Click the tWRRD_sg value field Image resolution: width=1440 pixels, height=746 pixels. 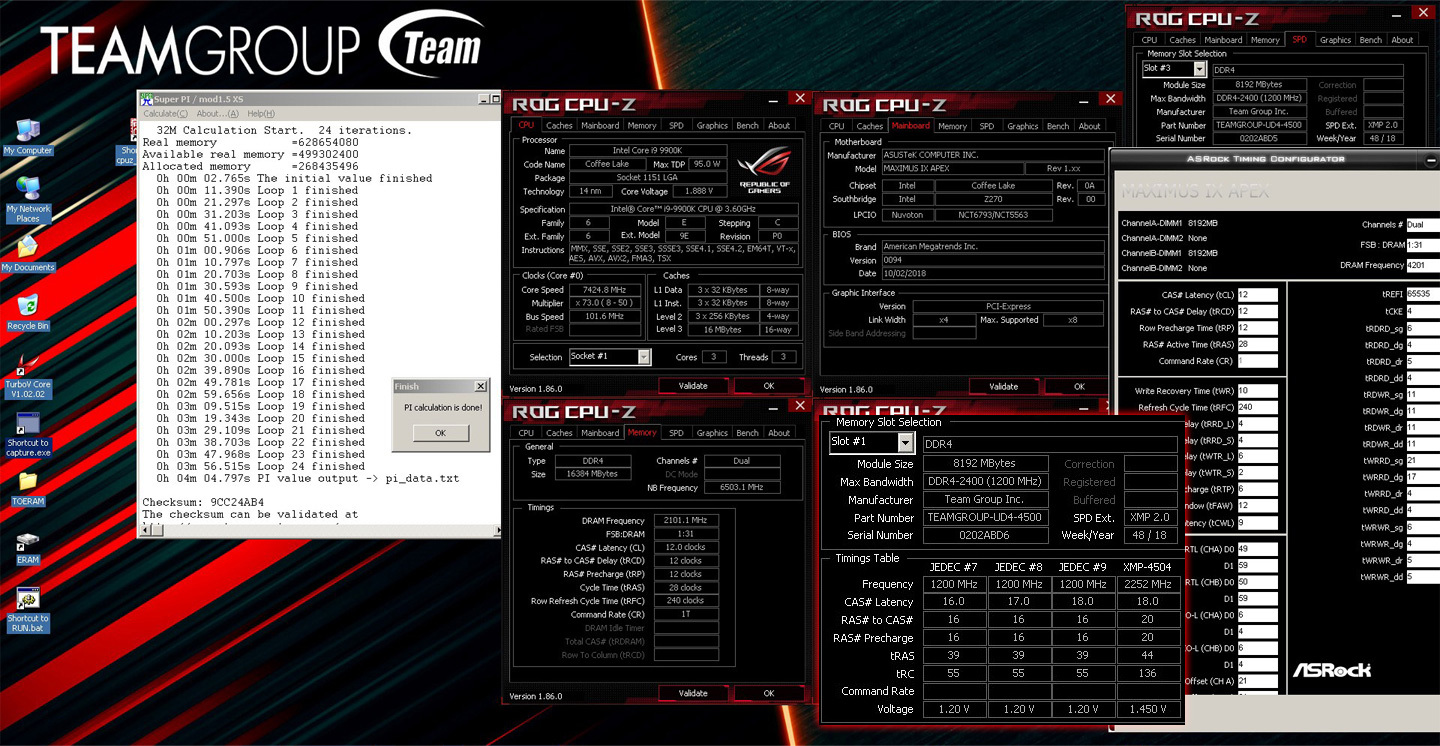coord(1423,461)
